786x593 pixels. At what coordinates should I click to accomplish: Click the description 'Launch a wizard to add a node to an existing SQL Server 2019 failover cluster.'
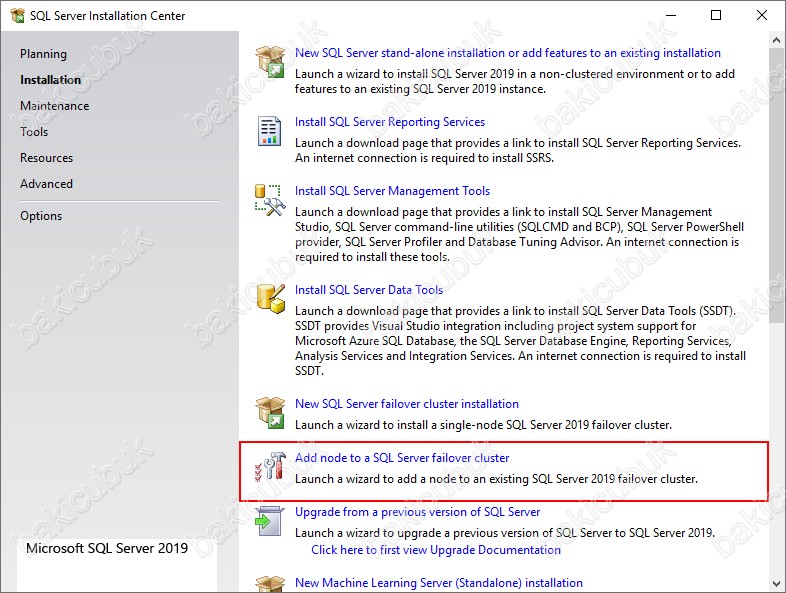click(496, 479)
